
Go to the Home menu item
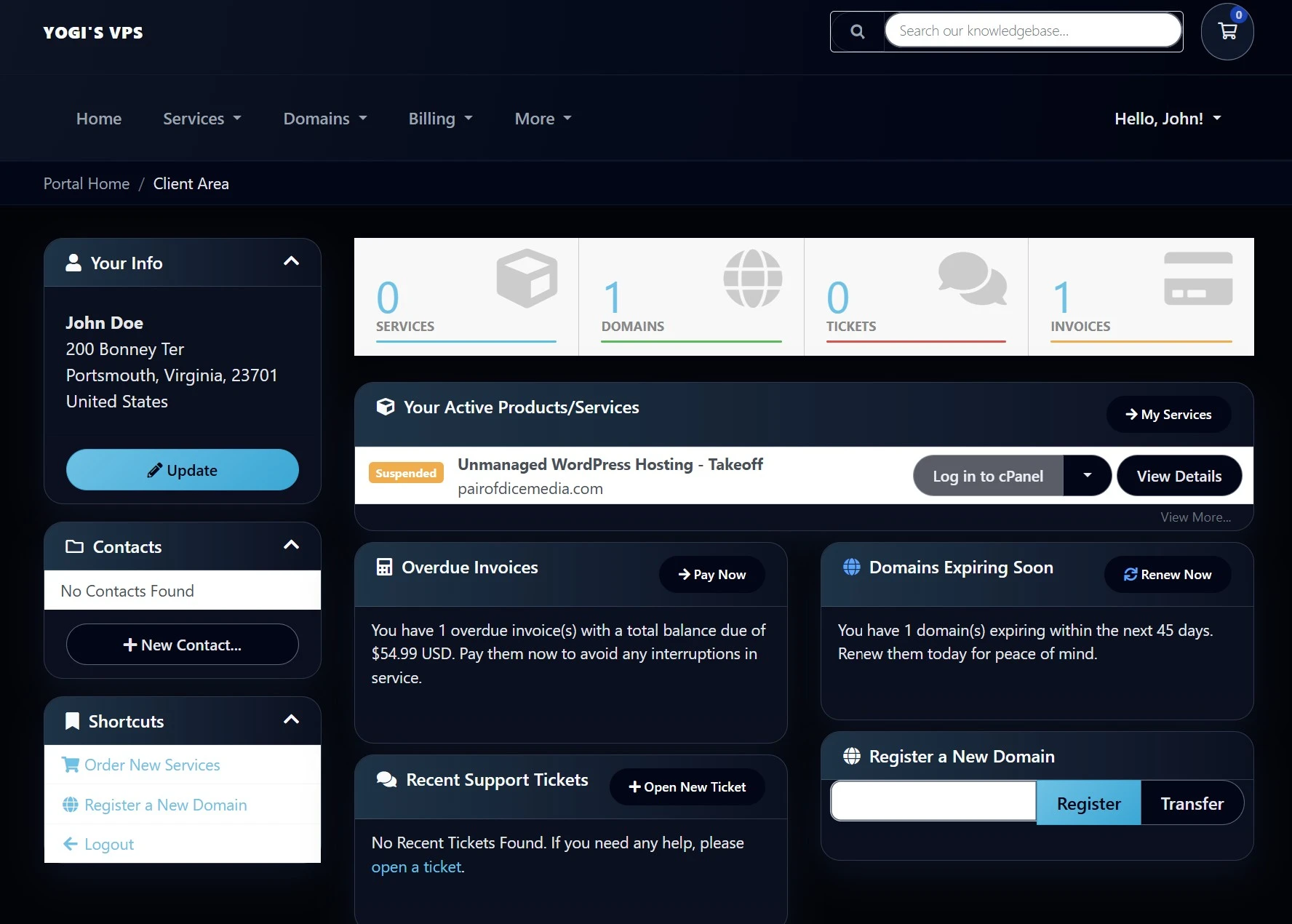pyautogui.click(x=99, y=119)
